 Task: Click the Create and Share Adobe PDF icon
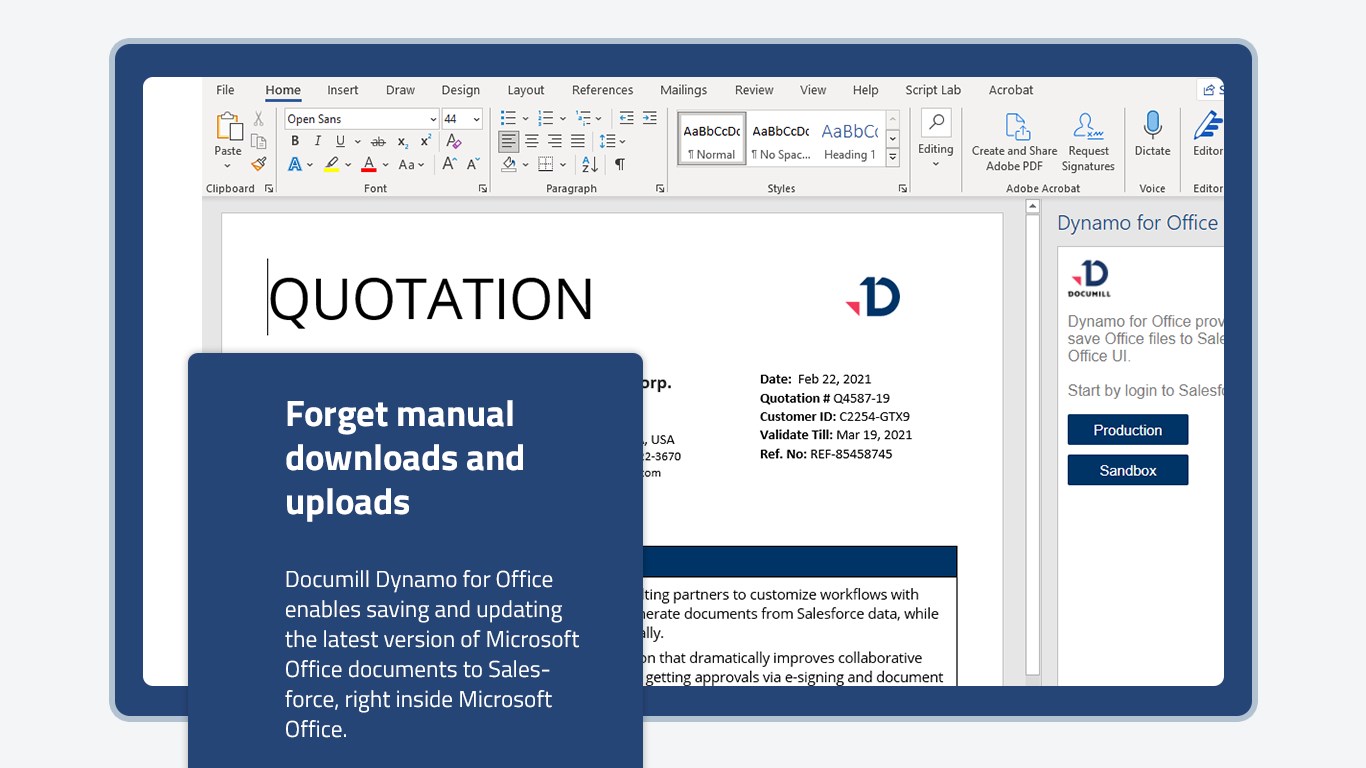(x=1017, y=127)
